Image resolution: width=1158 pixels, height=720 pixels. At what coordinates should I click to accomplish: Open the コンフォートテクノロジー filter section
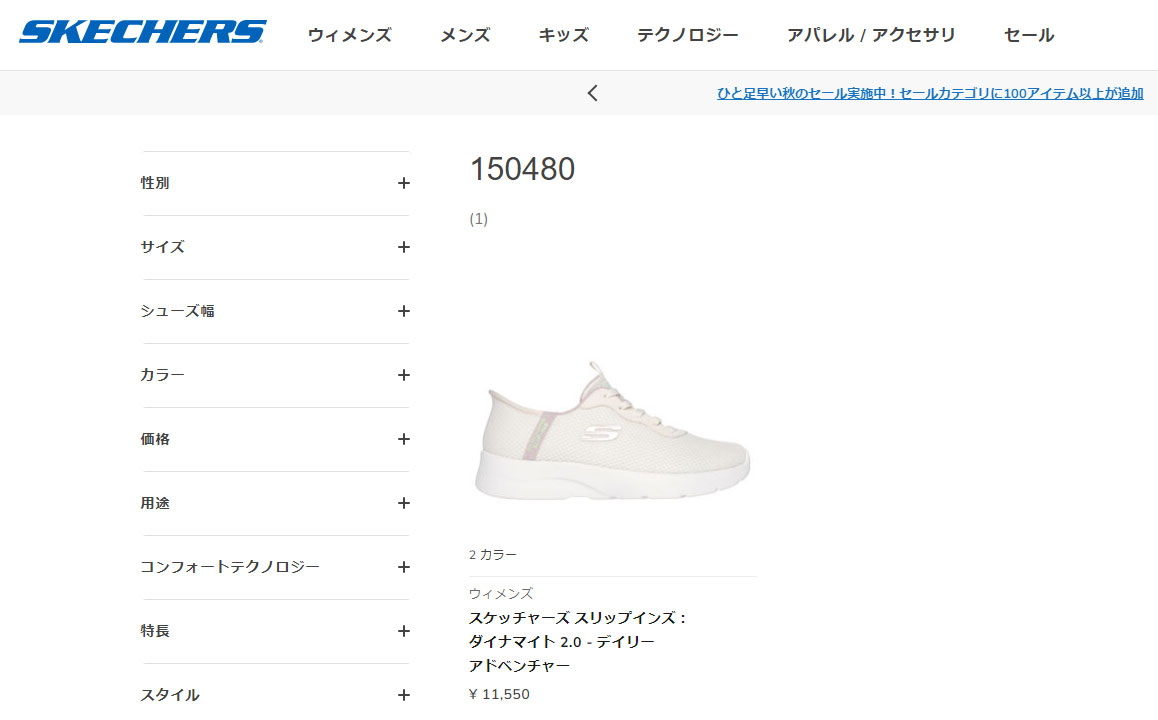tap(275, 567)
